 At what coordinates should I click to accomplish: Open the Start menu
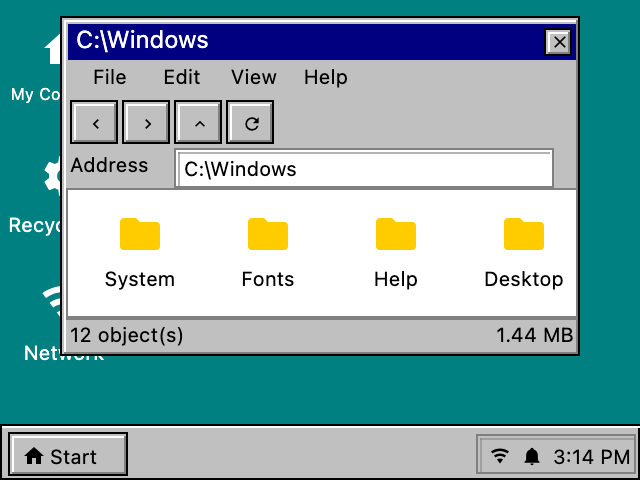pyautogui.click(x=68, y=454)
